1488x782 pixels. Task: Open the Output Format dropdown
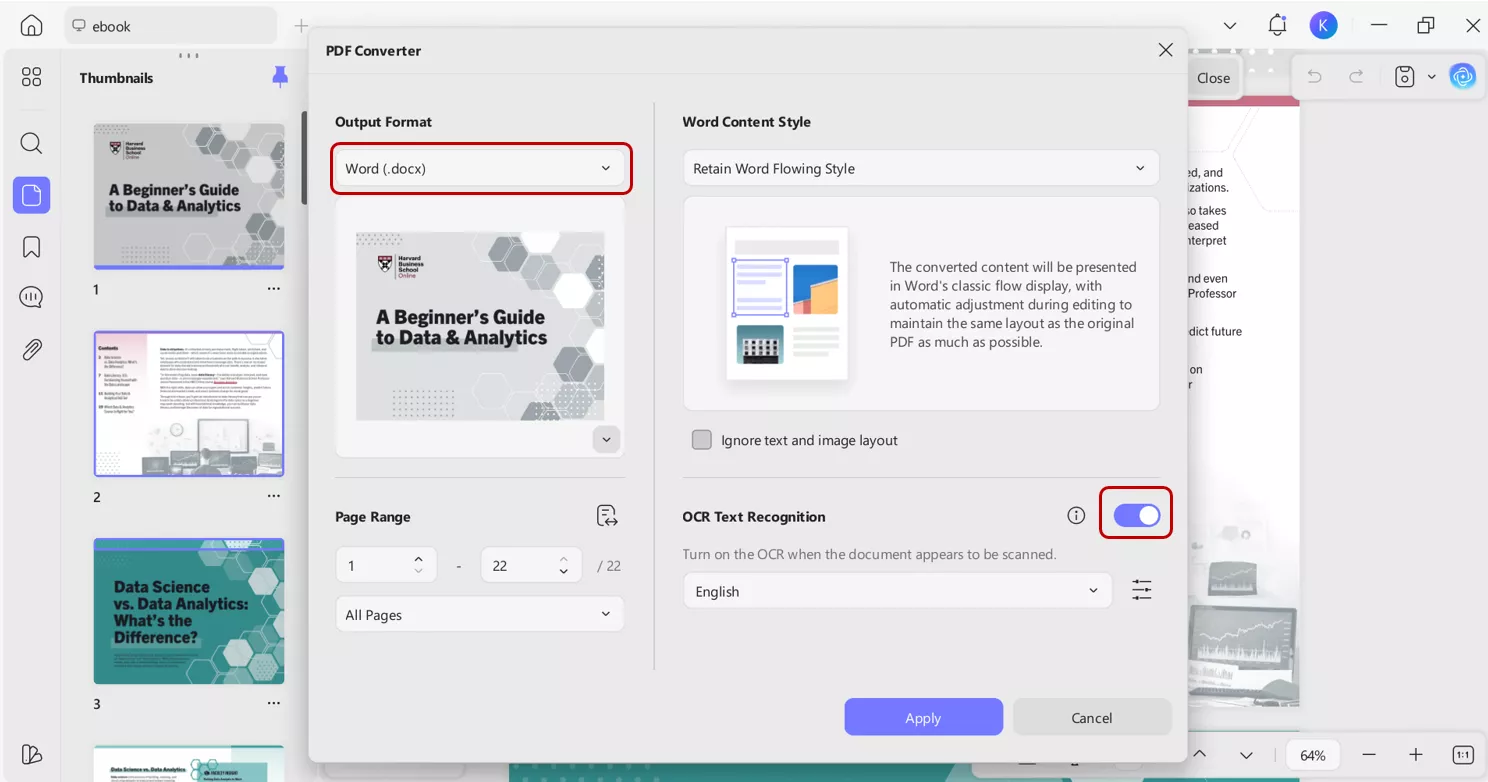481,168
